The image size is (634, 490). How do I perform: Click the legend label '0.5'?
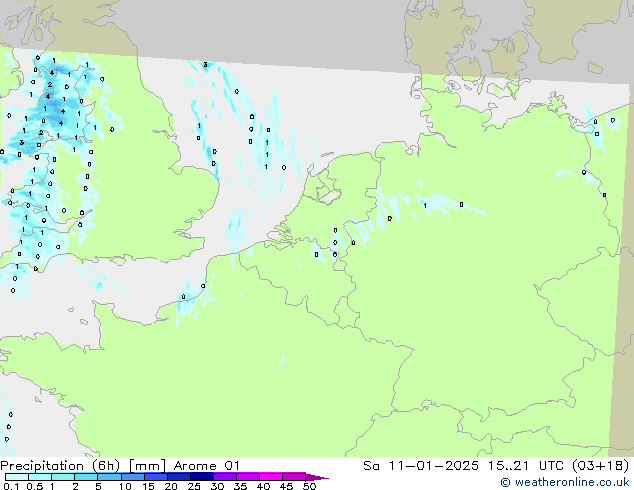click(x=35, y=486)
